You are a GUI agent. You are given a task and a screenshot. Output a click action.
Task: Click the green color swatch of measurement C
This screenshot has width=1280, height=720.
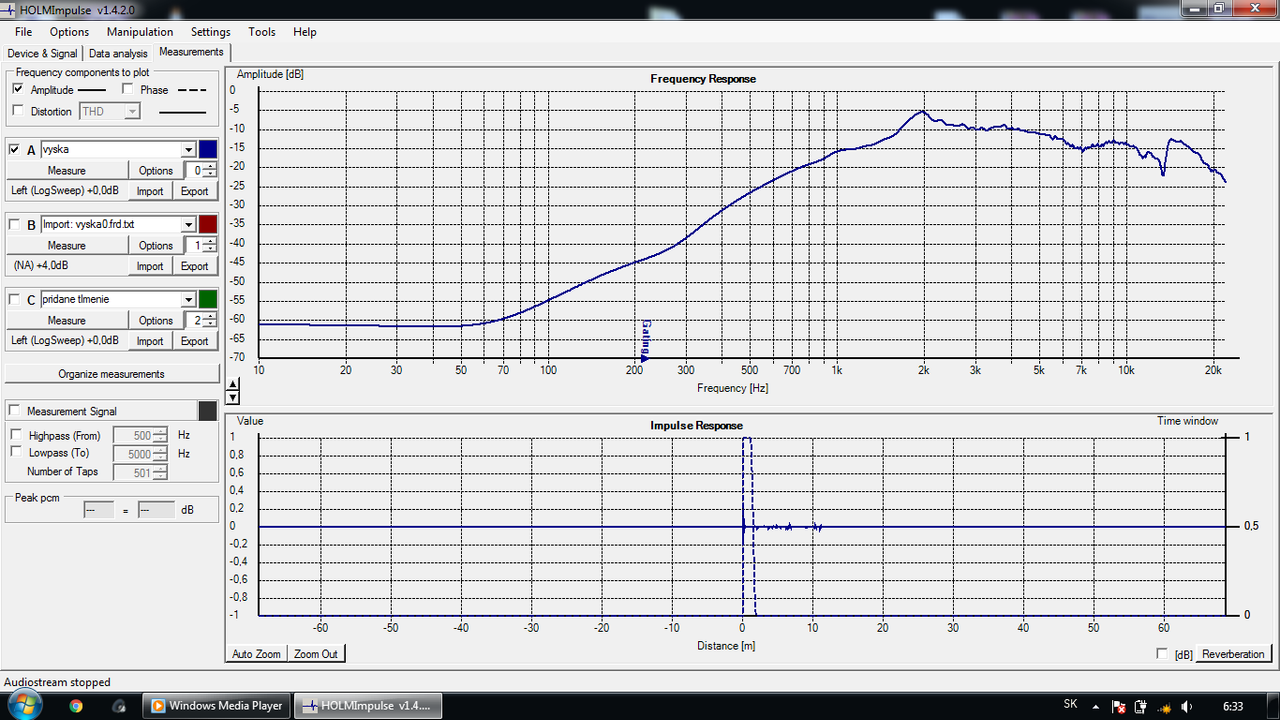(208, 299)
